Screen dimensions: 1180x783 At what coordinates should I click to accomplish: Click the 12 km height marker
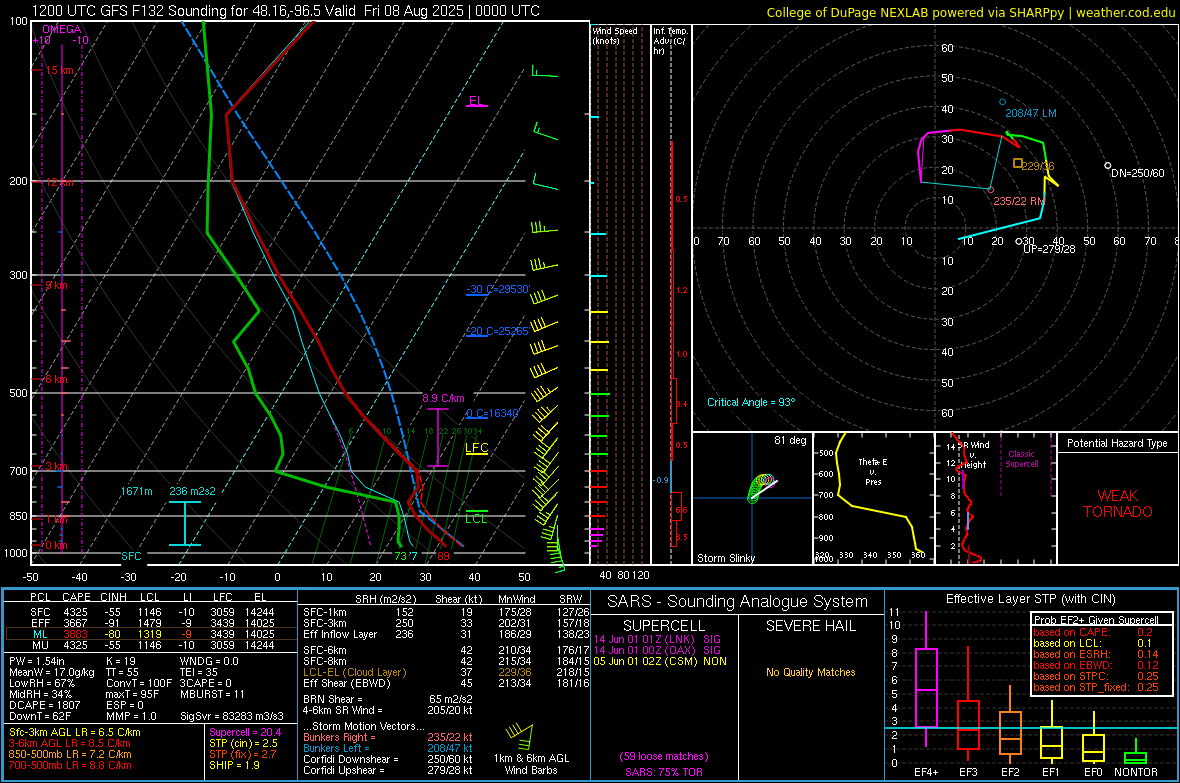pyautogui.click(x=59, y=182)
